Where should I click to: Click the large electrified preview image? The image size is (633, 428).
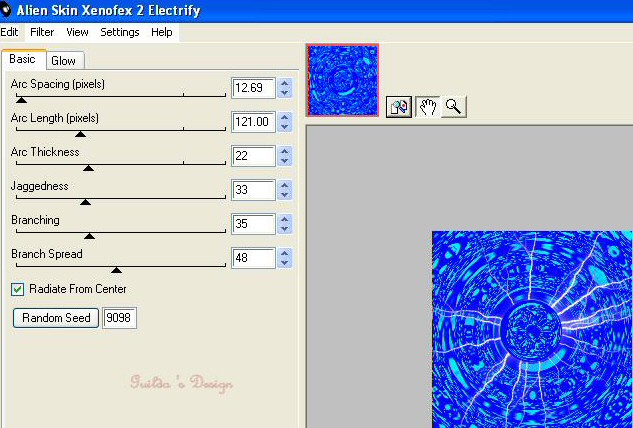(x=532, y=329)
